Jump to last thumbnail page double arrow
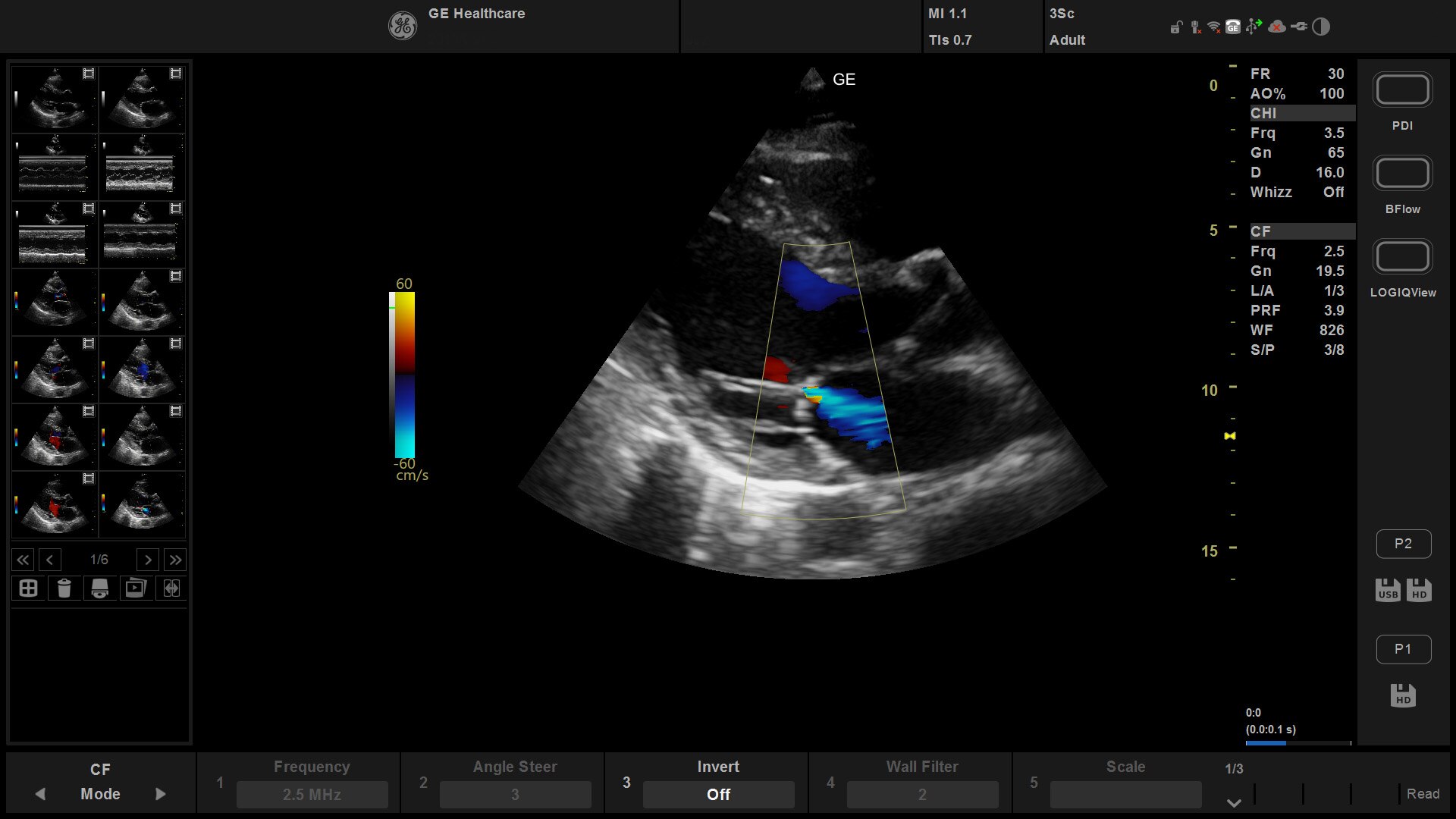The height and width of the screenshot is (819, 1456). point(175,560)
